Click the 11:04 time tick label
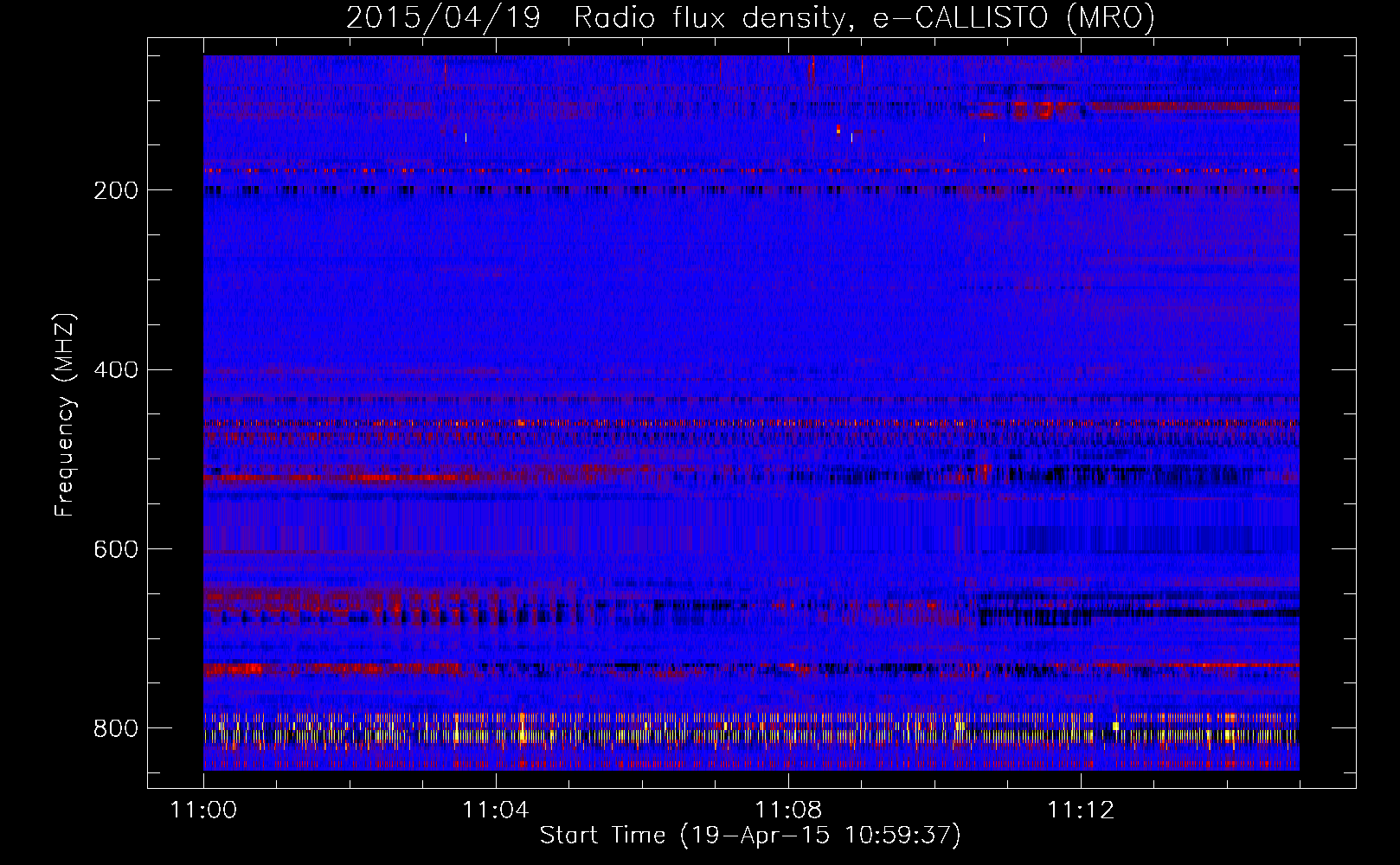 tap(496, 810)
